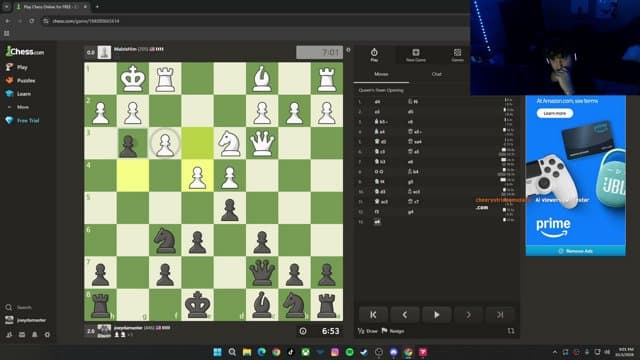Open the Play item in left sidebar

(17, 67)
